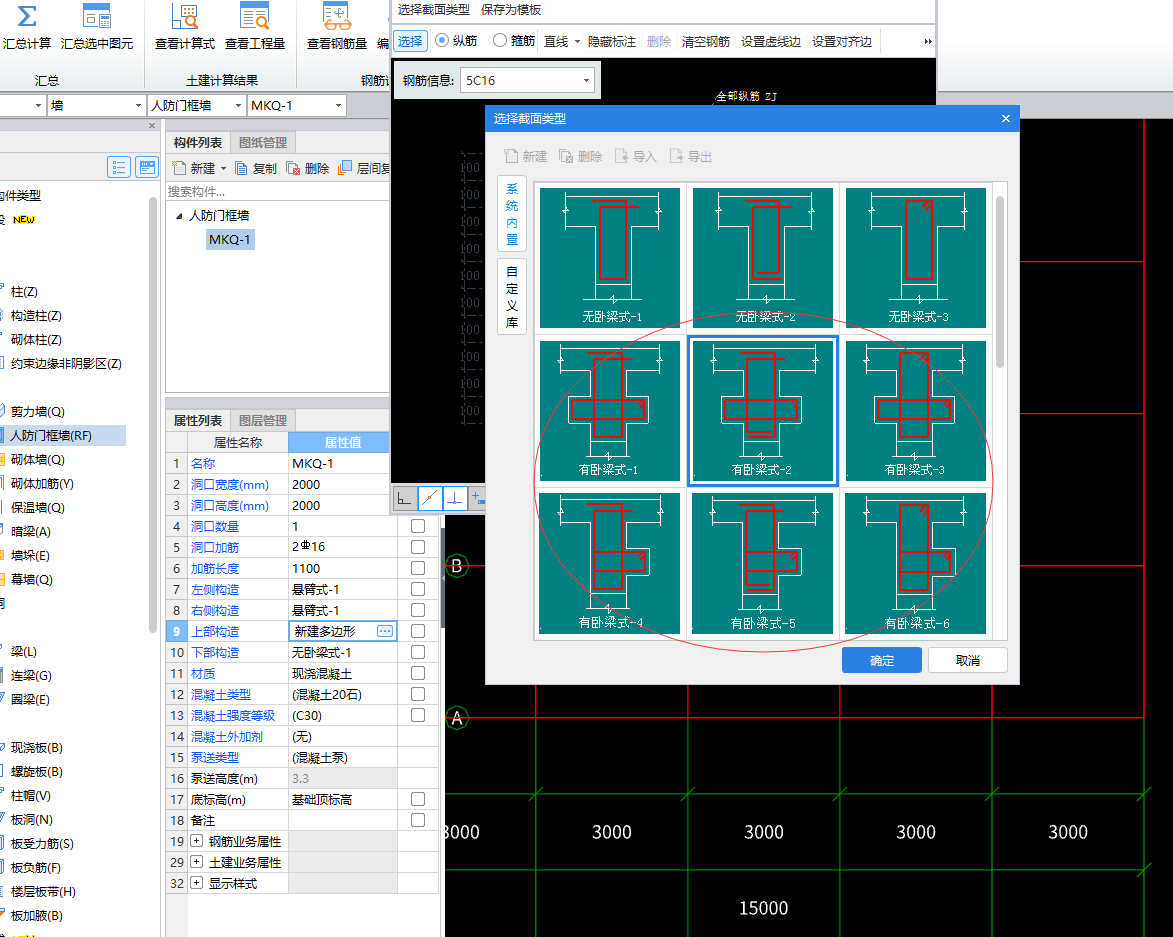Tick checkbox for 左侧构造 row
This screenshot has height=937, width=1173.
click(417, 589)
